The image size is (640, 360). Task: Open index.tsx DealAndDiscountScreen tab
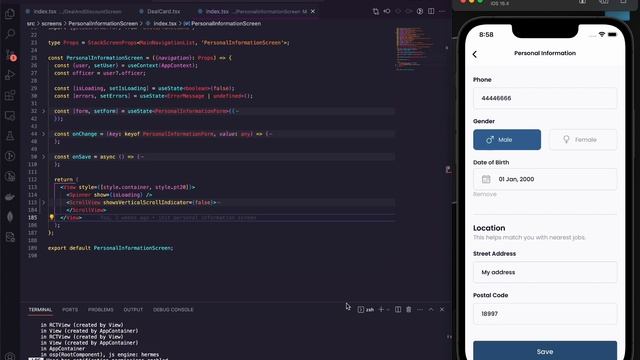click(77, 11)
